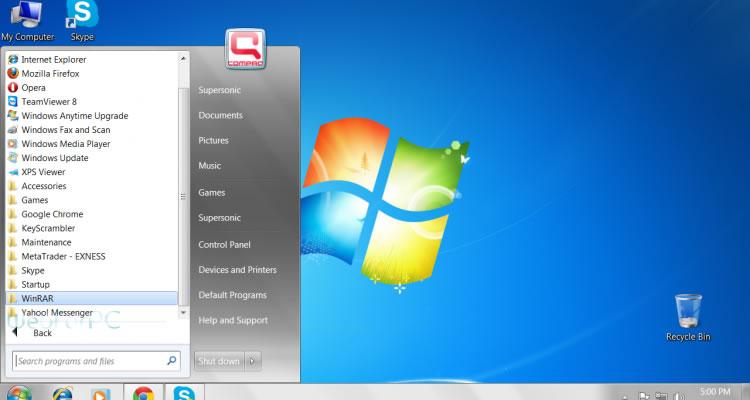
Task: Select the Recycle Bin desktop icon
Action: [688, 317]
